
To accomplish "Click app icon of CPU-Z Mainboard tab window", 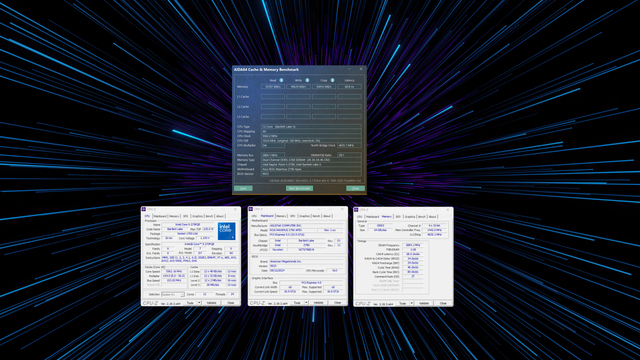I will tap(251, 209).
